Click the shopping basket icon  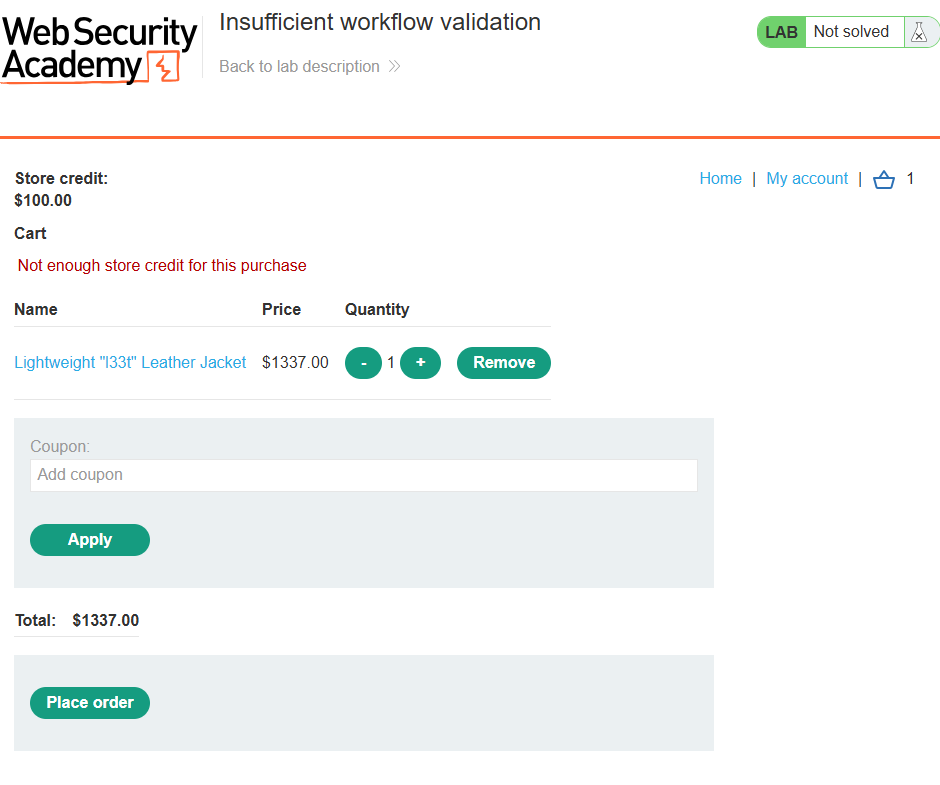(883, 179)
